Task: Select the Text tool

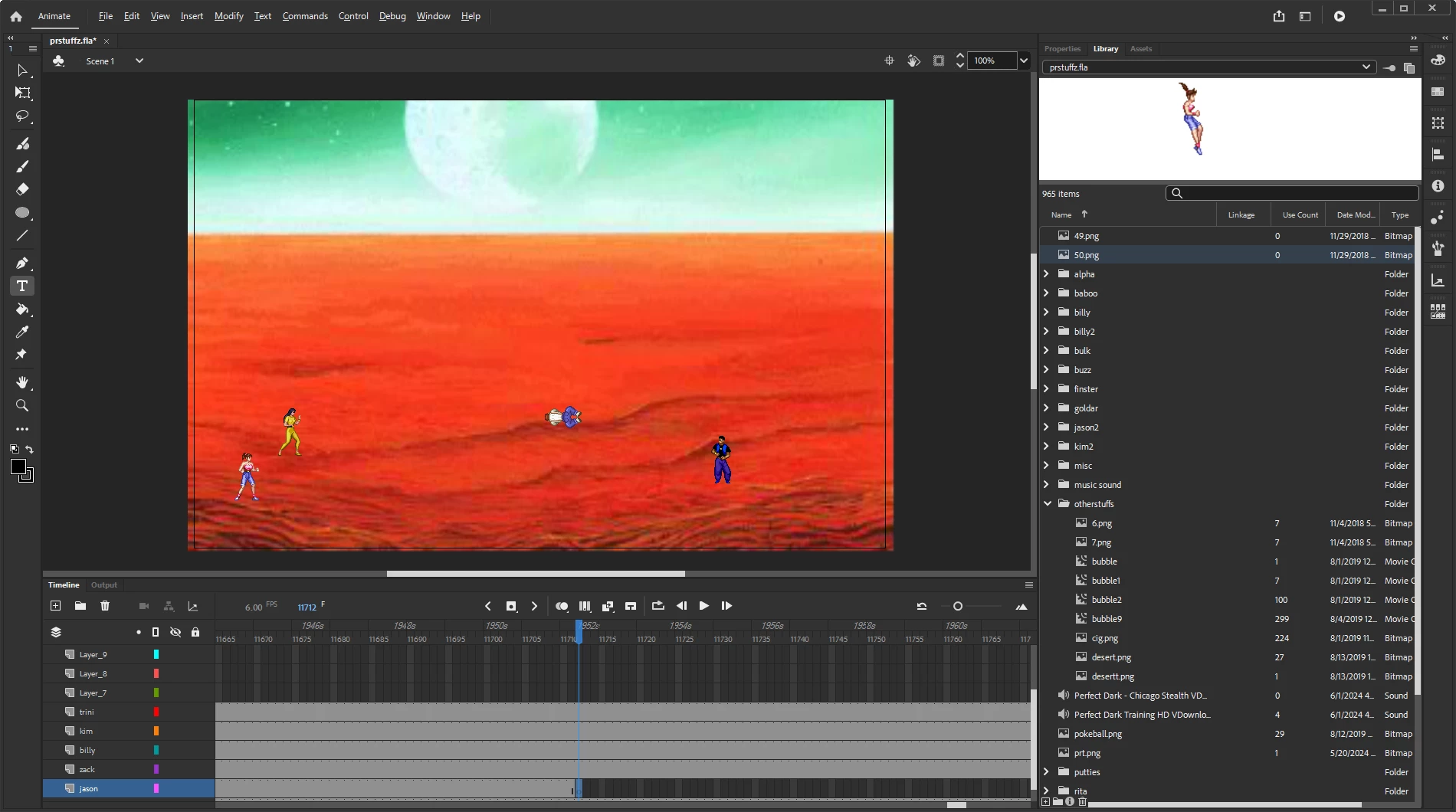Action: coord(22,286)
